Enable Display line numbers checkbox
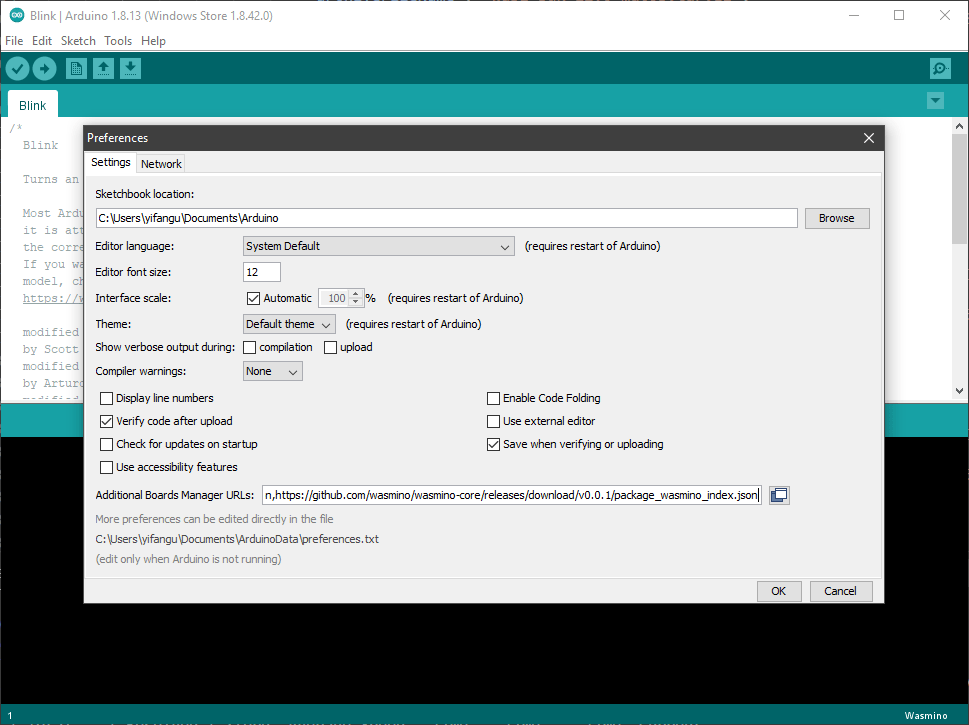Screen dimensions: 969x725 pyautogui.click(x=106, y=398)
